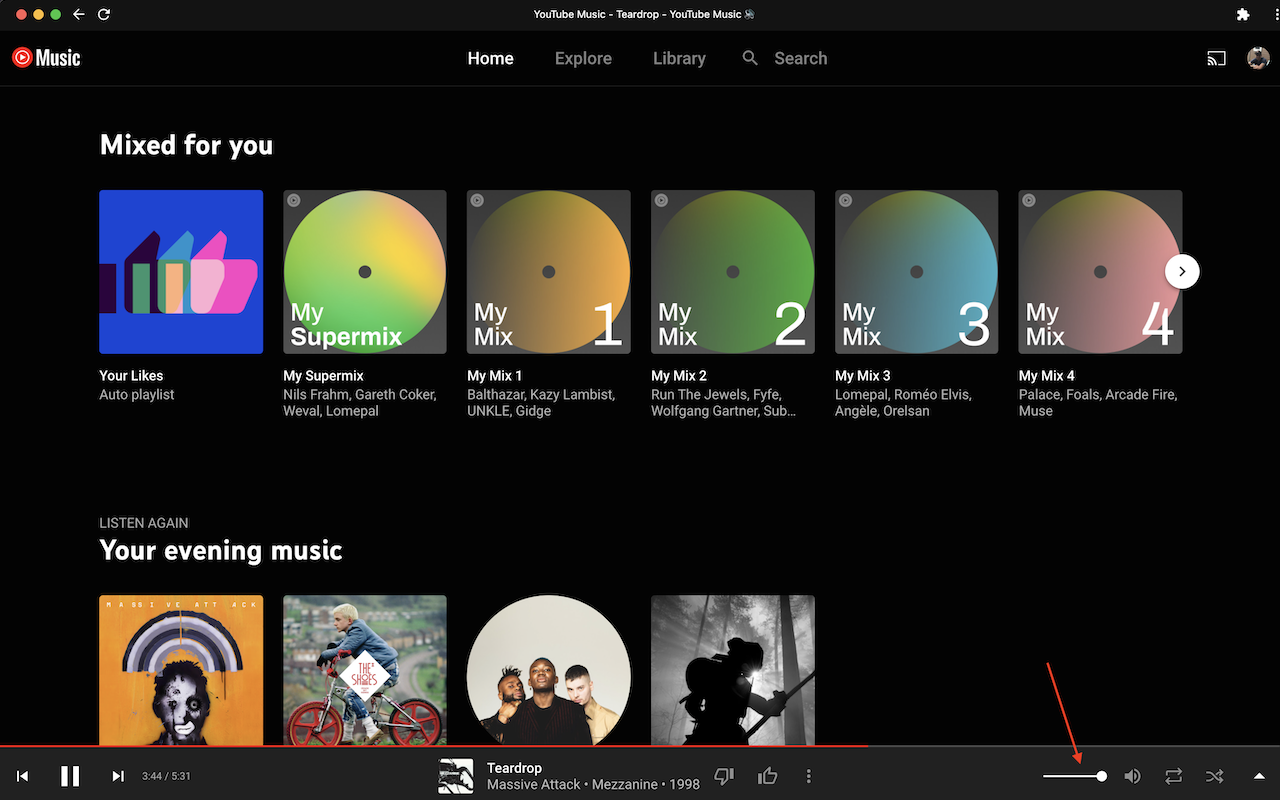The width and height of the screenshot is (1280, 800).
Task: Click the Auto playlist subtitle
Action: pyautogui.click(x=137, y=395)
